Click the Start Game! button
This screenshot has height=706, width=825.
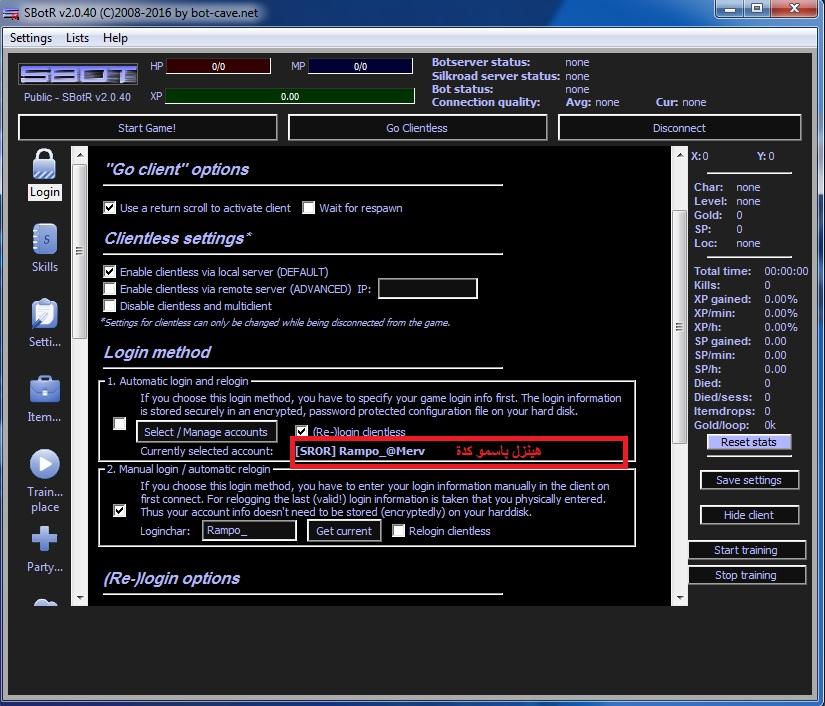tap(147, 128)
